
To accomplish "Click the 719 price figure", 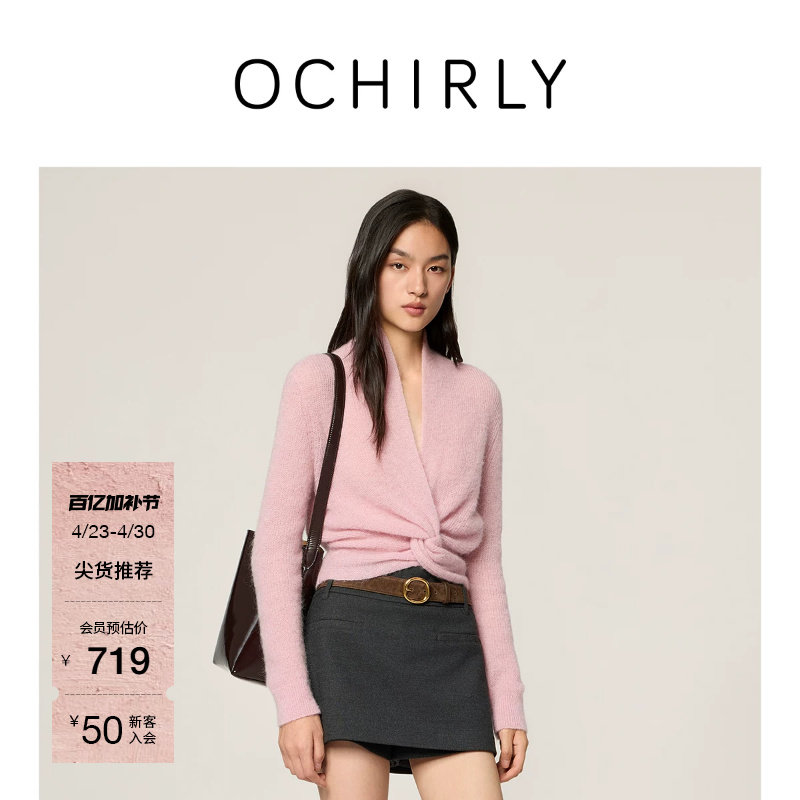I will point(119,661).
